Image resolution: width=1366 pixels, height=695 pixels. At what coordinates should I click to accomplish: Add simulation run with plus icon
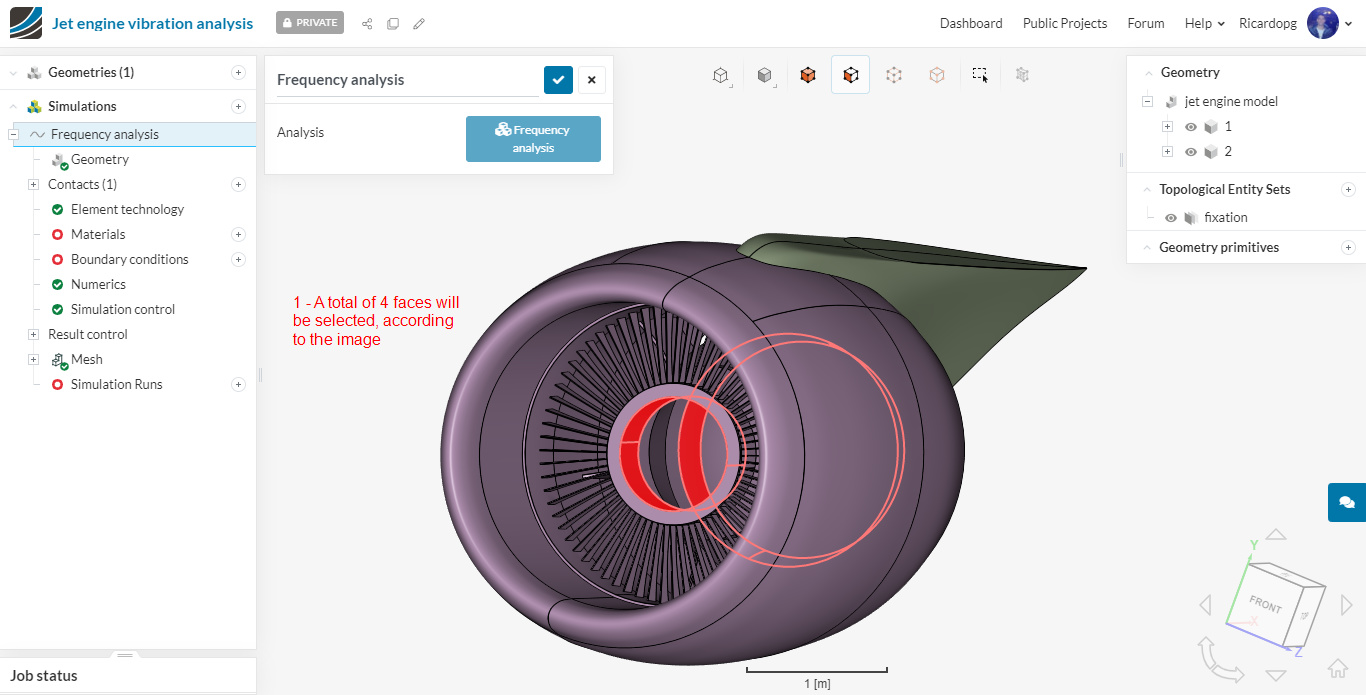[x=238, y=384]
